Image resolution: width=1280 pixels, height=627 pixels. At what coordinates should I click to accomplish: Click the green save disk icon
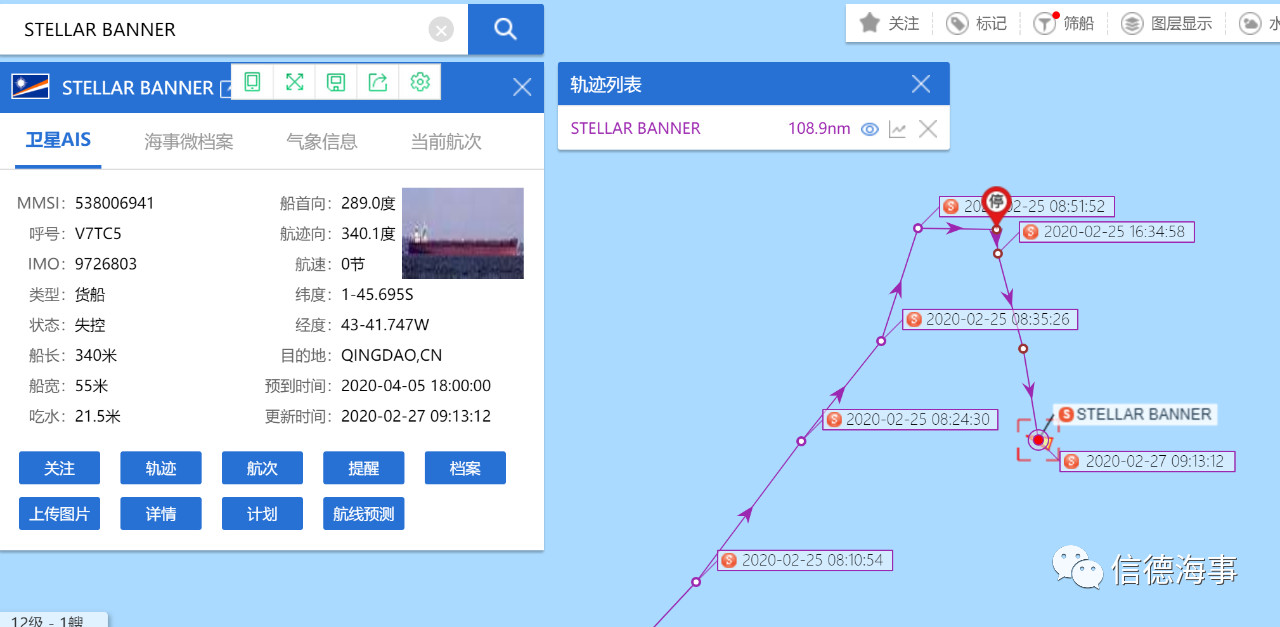point(336,82)
